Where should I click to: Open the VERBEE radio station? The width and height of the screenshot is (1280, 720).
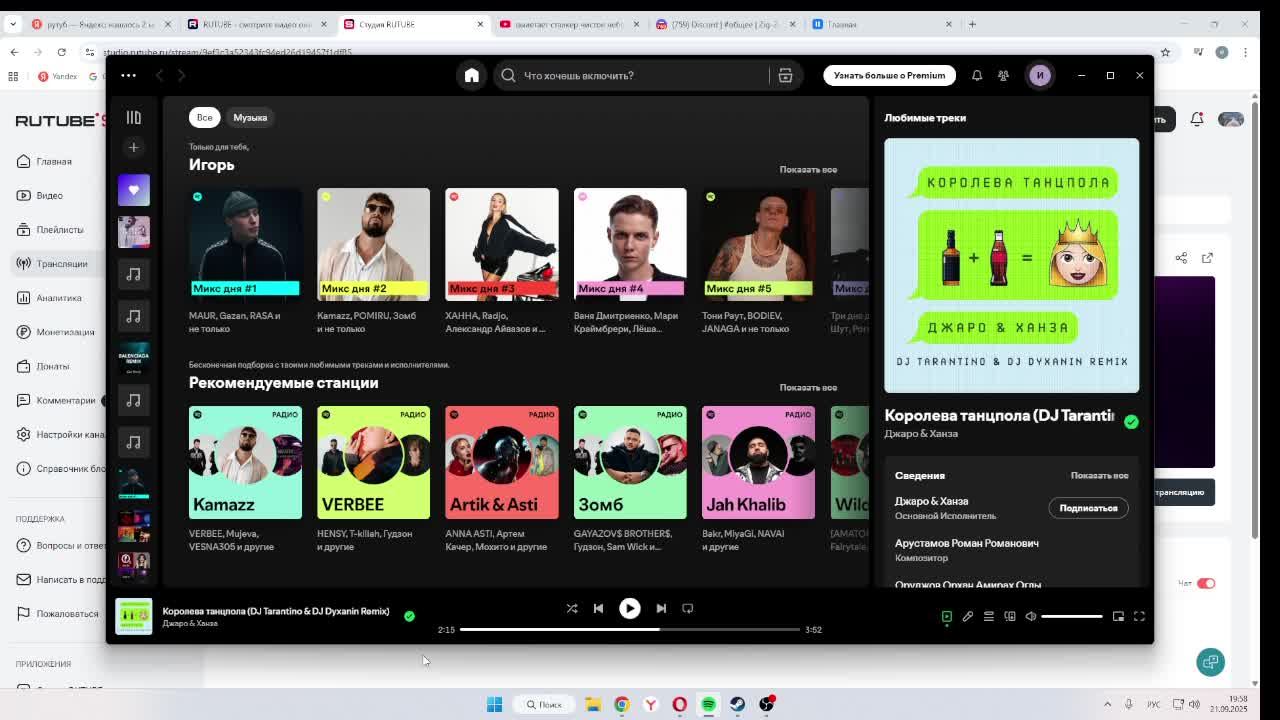[x=373, y=462]
